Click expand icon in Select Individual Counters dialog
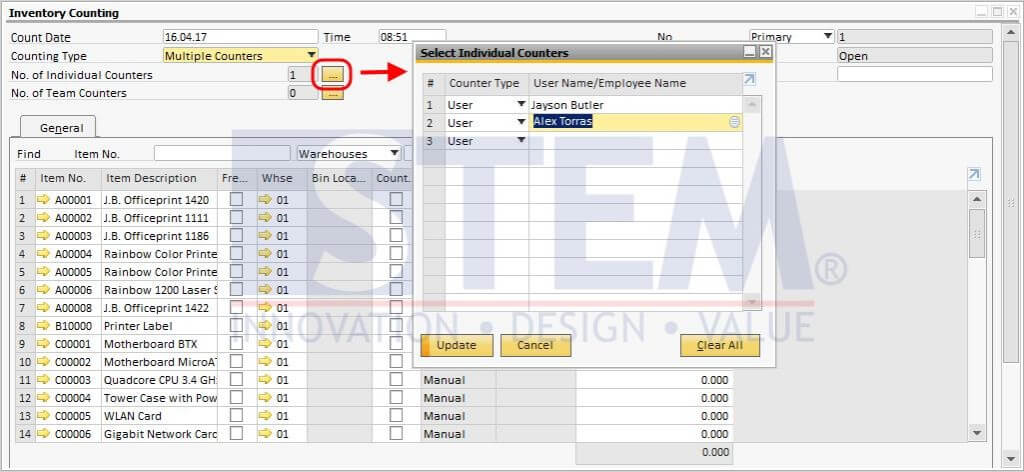Image resolution: width=1024 pixels, height=472 pixels. [x=750, y=80]
